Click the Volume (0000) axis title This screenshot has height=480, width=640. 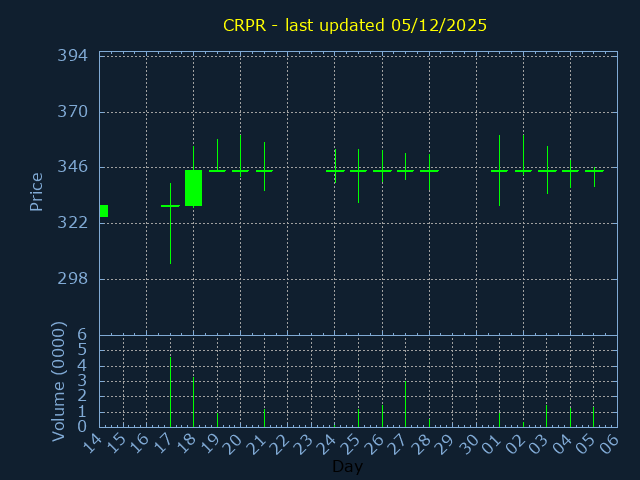point(59,382)
